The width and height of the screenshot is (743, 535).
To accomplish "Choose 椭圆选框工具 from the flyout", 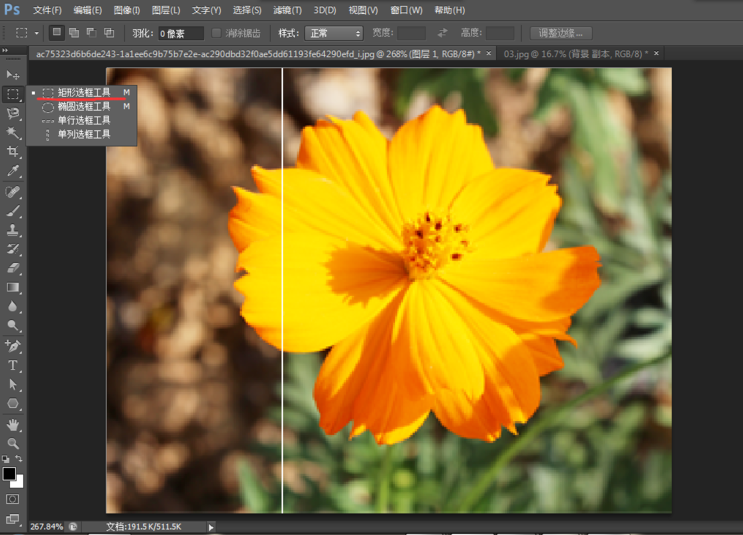I will 84,106.
